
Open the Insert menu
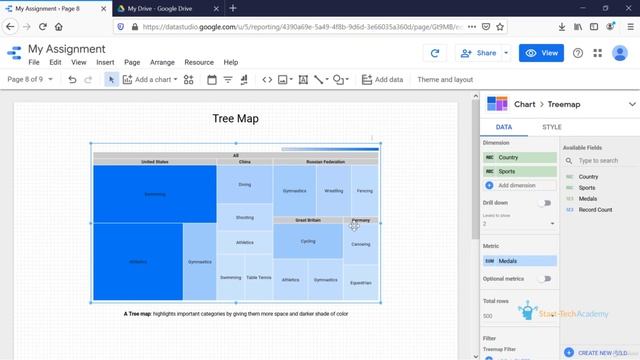tap(105, 62)
